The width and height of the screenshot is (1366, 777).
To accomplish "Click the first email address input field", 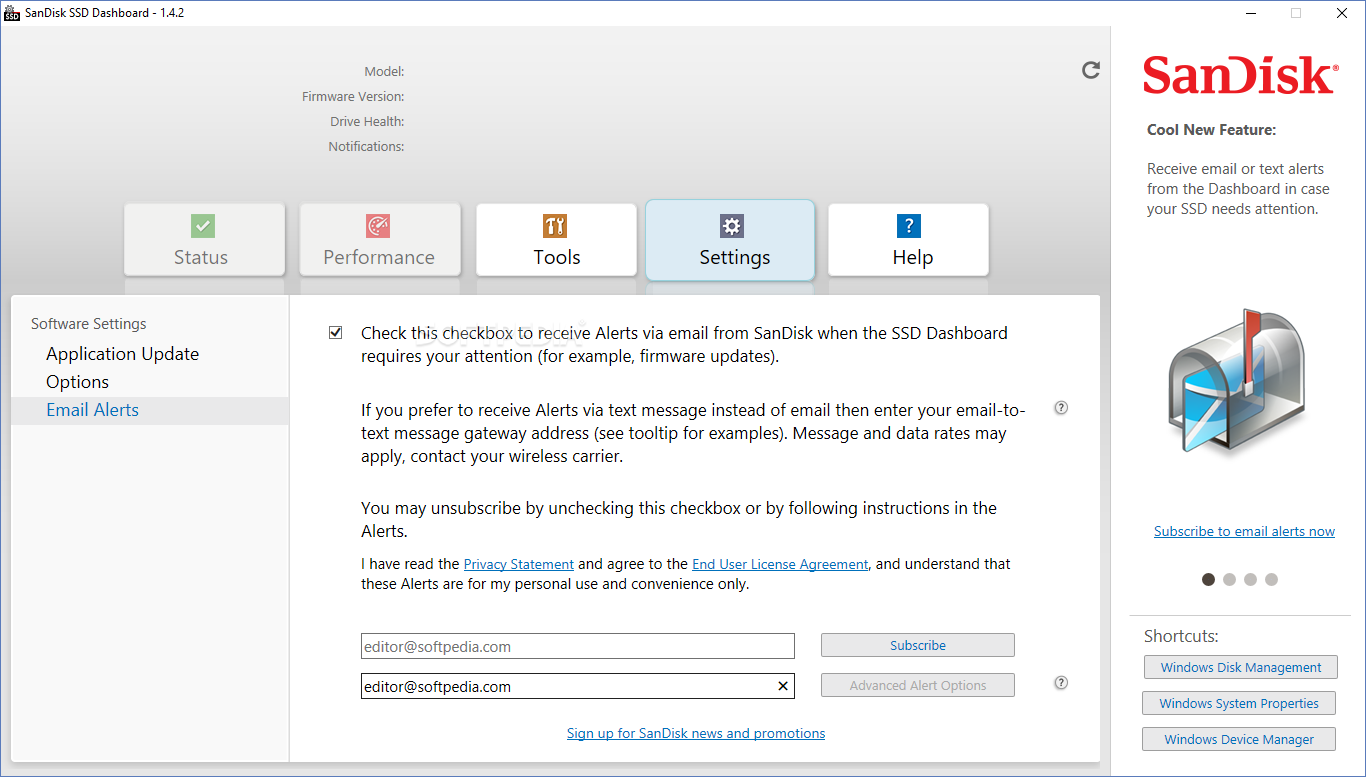I will 578,646.
